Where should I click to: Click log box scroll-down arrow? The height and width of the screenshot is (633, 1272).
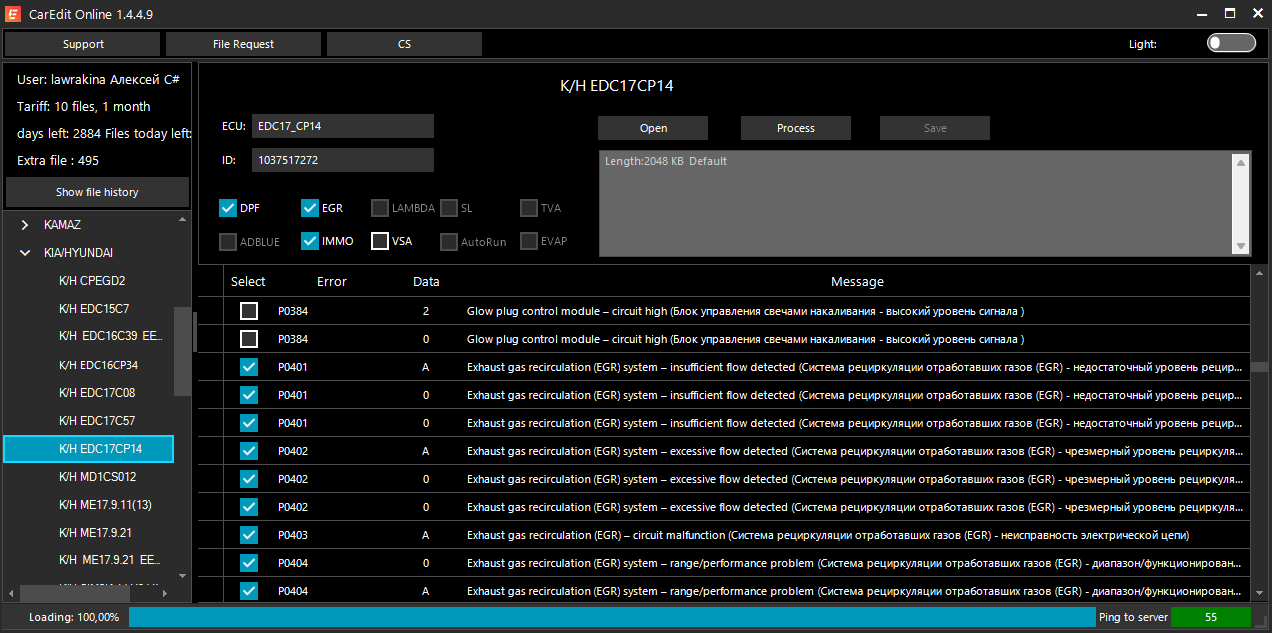tap(1241, 246)
